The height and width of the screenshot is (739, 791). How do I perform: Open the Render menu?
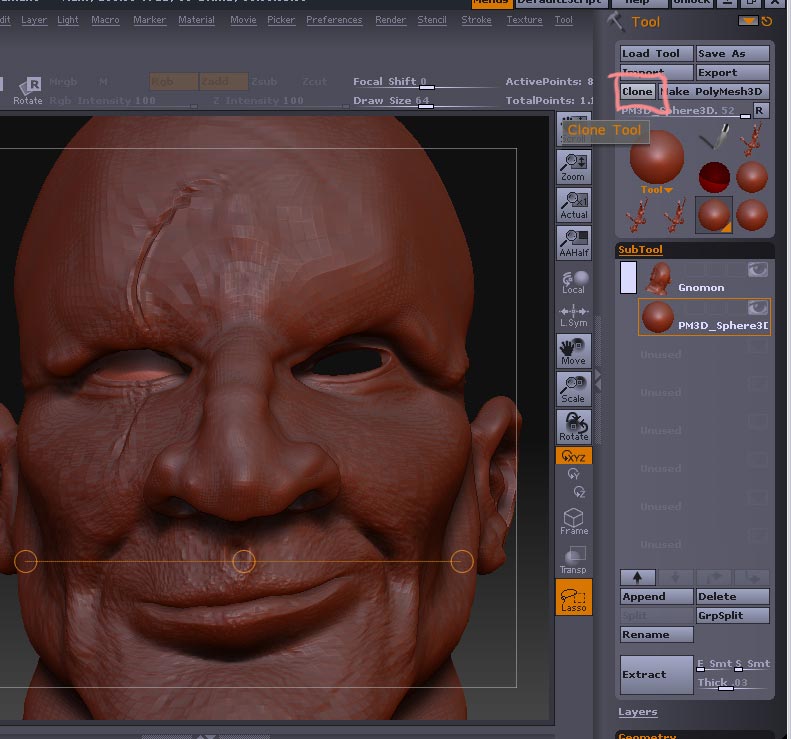click(390, 20)
